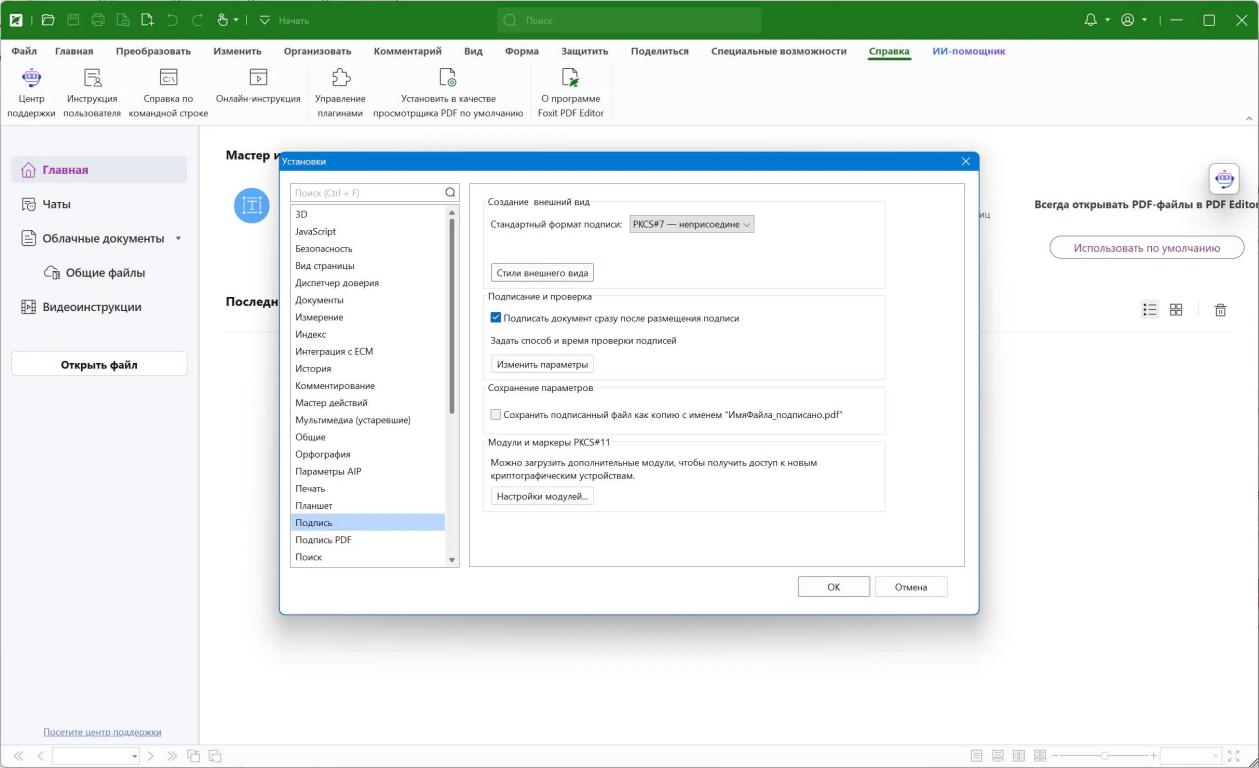Open Управление плагинами plugin manager
The height and width of the screenshot is (768, 1259).
(x=340, y=78)
